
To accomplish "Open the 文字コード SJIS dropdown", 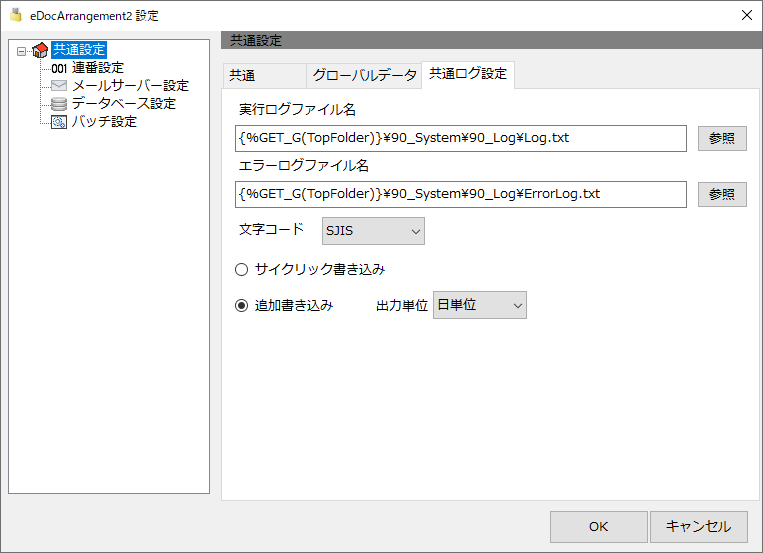I will [x=373, y=231].
